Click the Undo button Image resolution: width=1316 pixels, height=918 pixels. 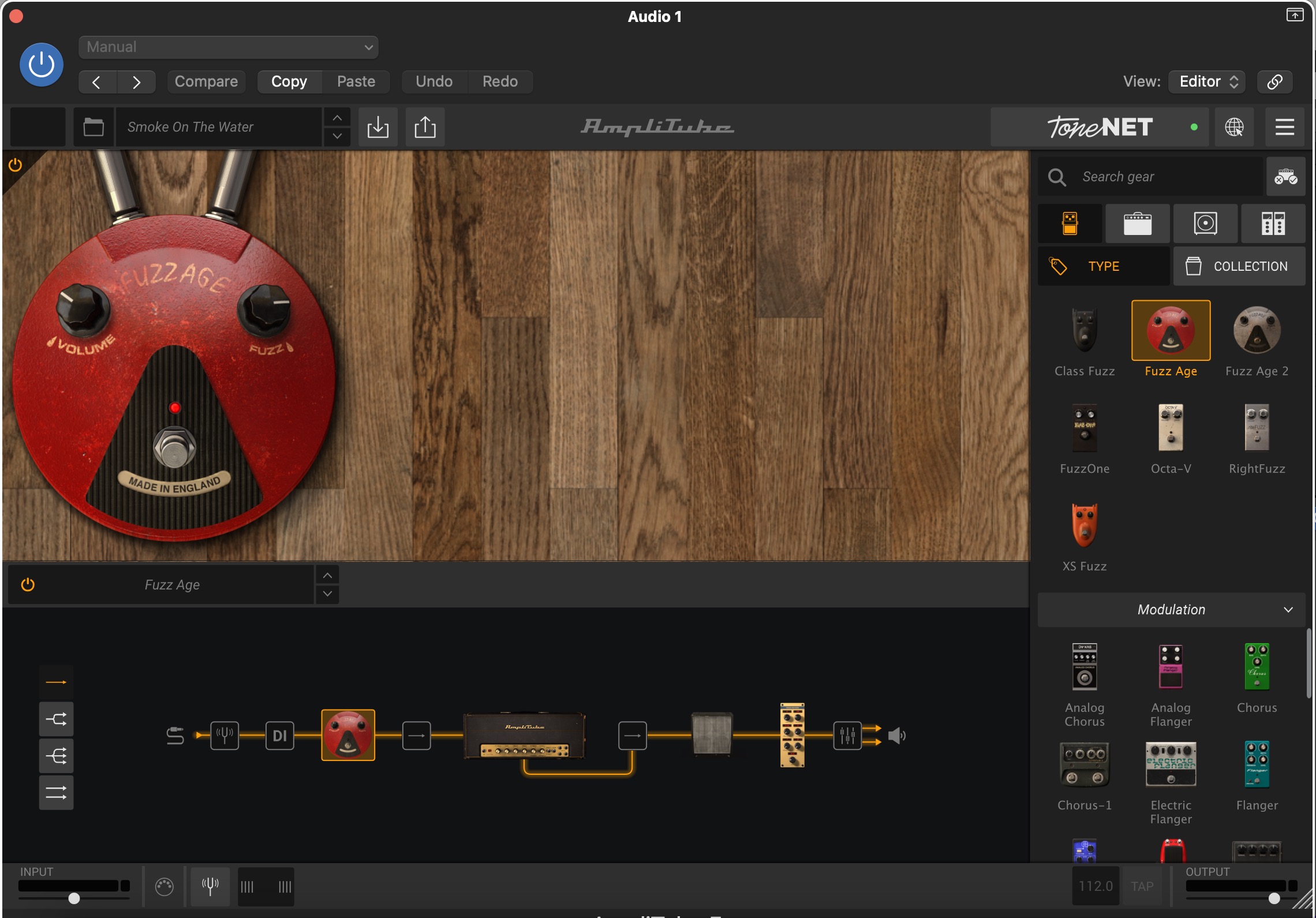click(434, 81)
